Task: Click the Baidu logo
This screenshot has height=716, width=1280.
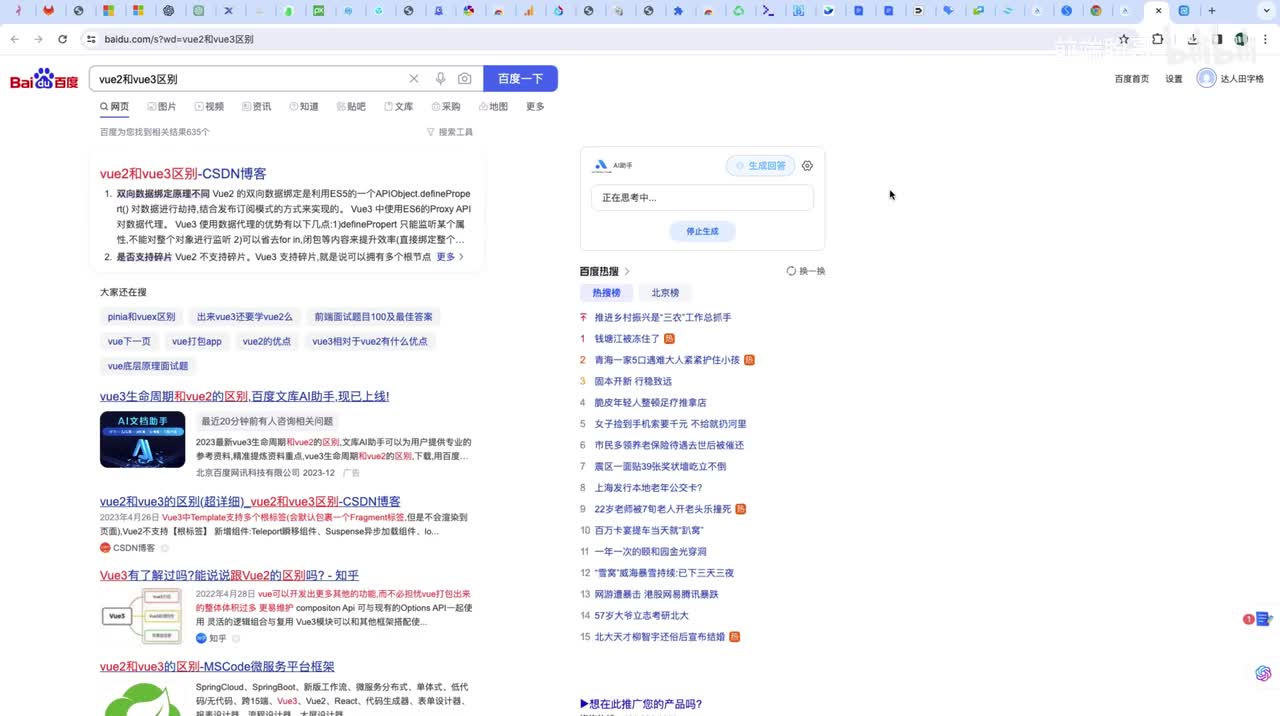Action: (44, 79)
